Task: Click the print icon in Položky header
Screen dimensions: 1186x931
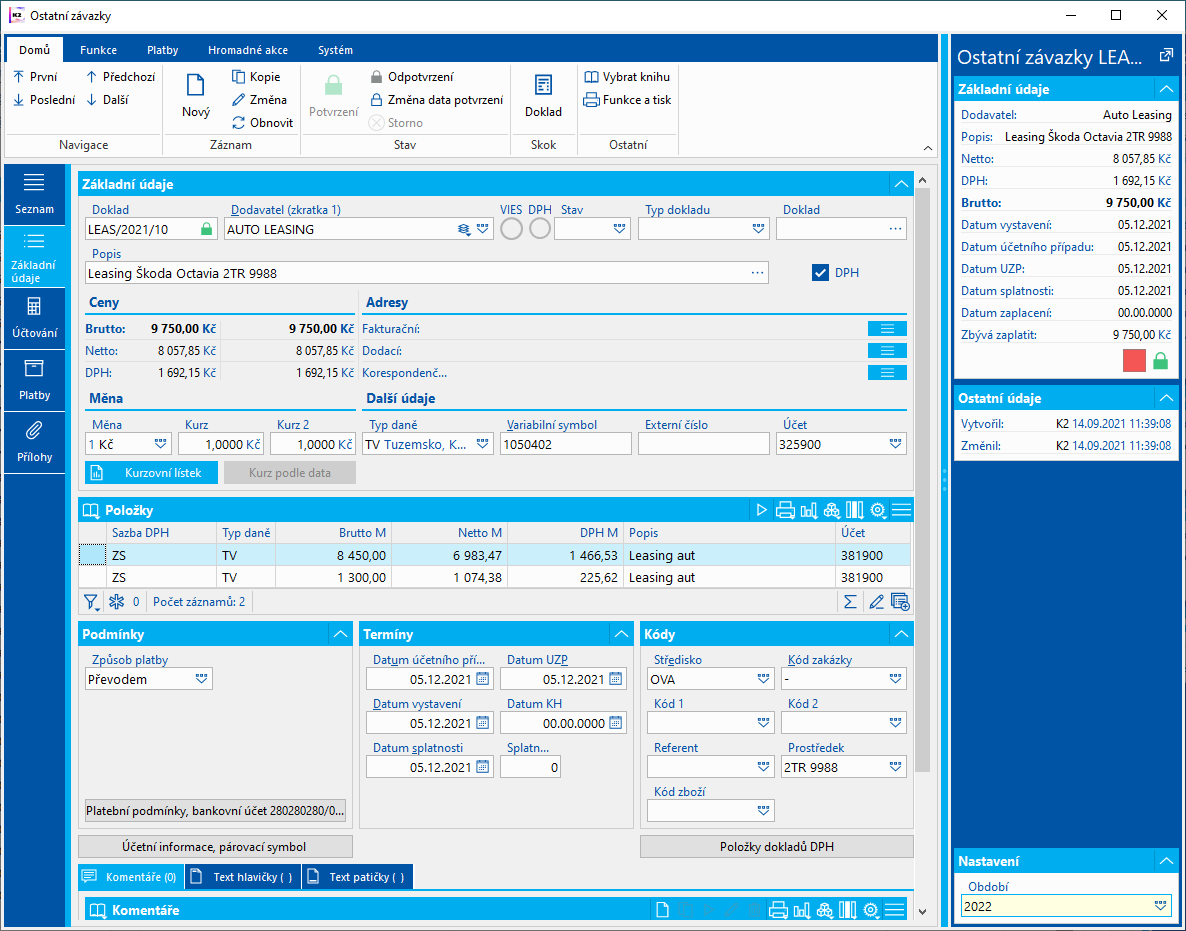Action: tap(785, 511)
